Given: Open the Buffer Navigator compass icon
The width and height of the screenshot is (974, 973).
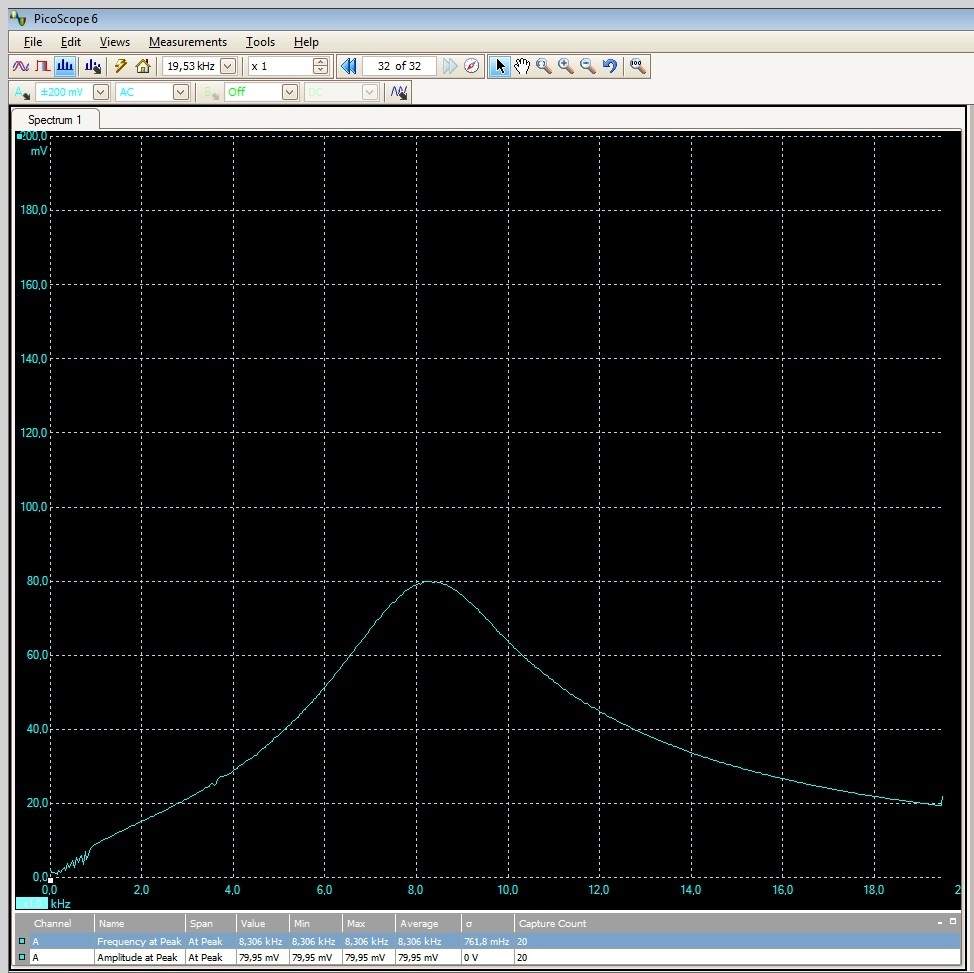Looking at the screenshot, I should click(472, 66).
